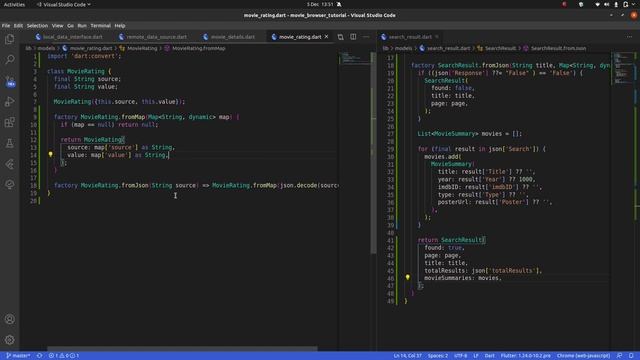The image size is (640, 360).
Task: Click the lightbulb in search_result.dart editor
Action: point(407,278)
